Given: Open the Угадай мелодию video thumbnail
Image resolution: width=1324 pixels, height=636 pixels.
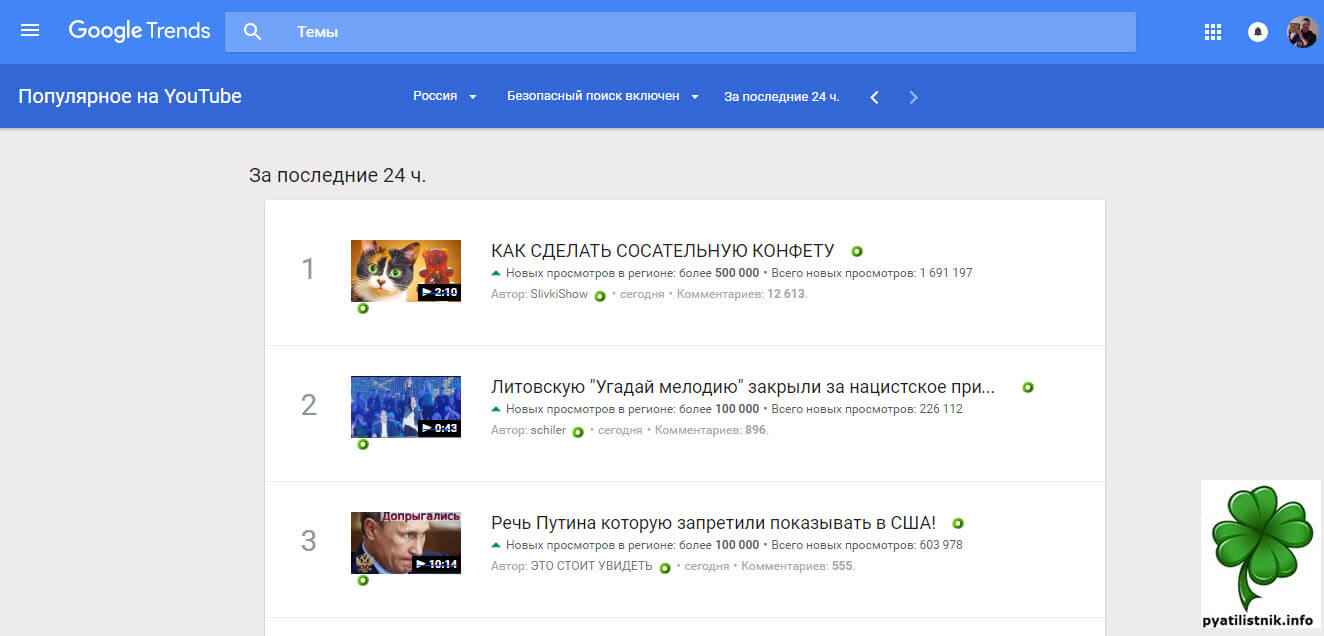Looking at the screenshot, I should (x=406, y=407).
